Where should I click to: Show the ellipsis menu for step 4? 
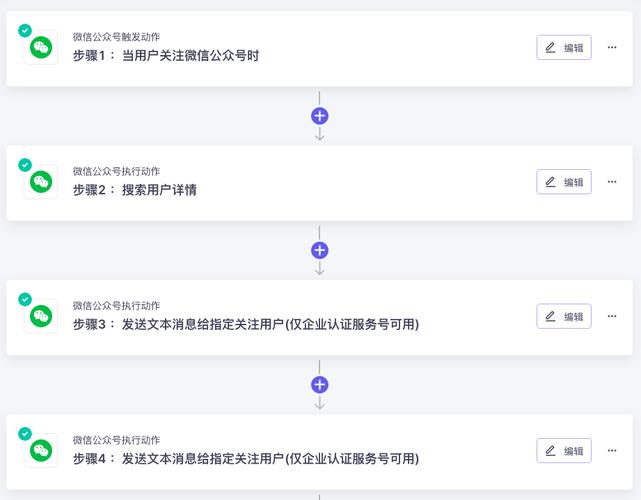point(612,450)
